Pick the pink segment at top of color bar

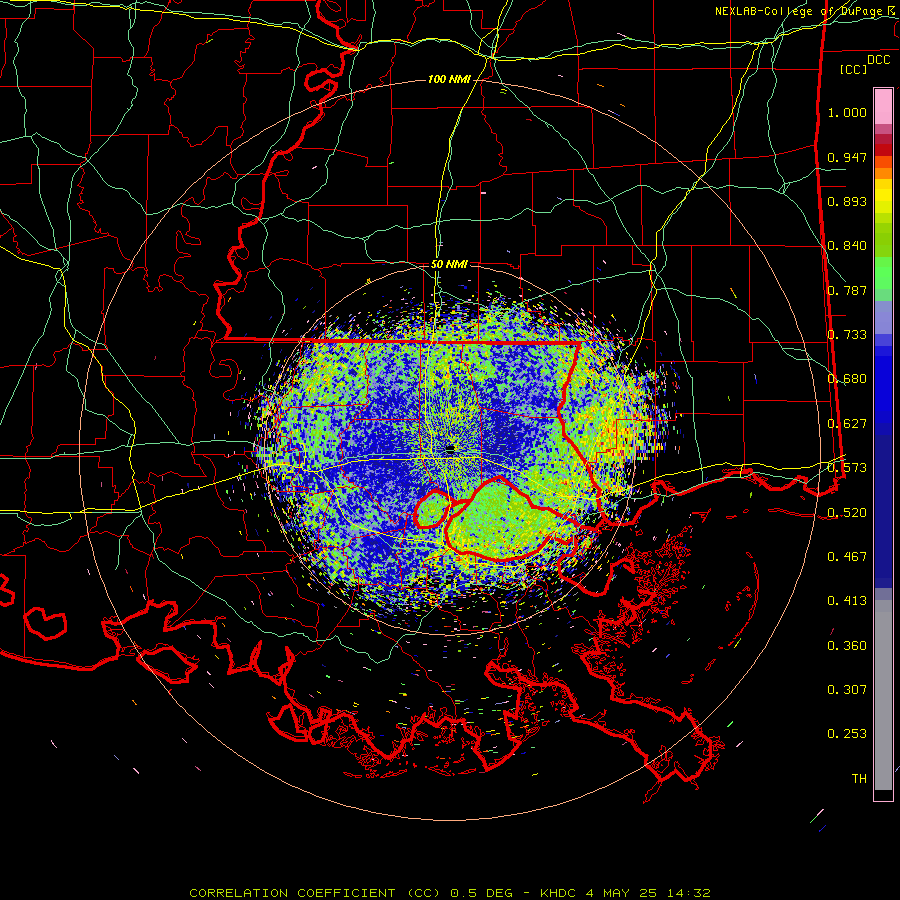pyautogui.click(x=883, y=107)
